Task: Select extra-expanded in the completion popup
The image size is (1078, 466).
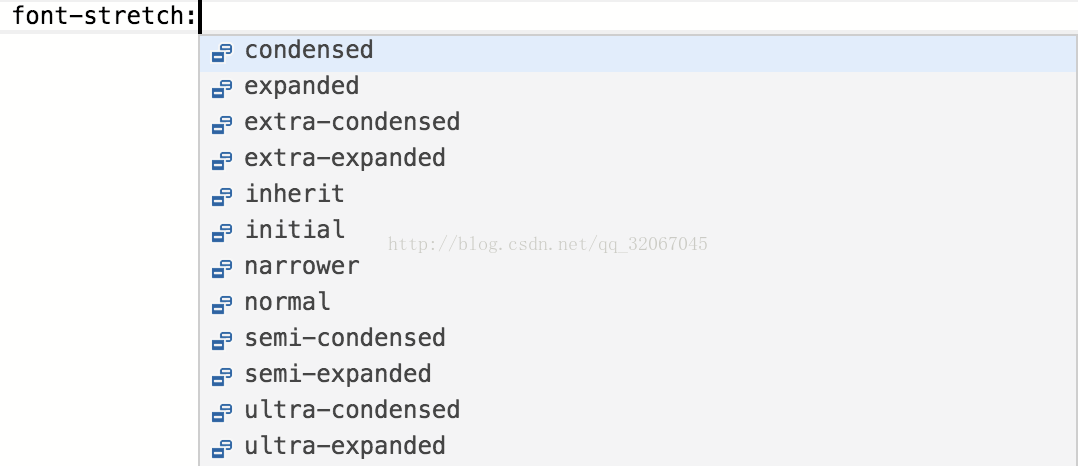Action: pos(638,161)
